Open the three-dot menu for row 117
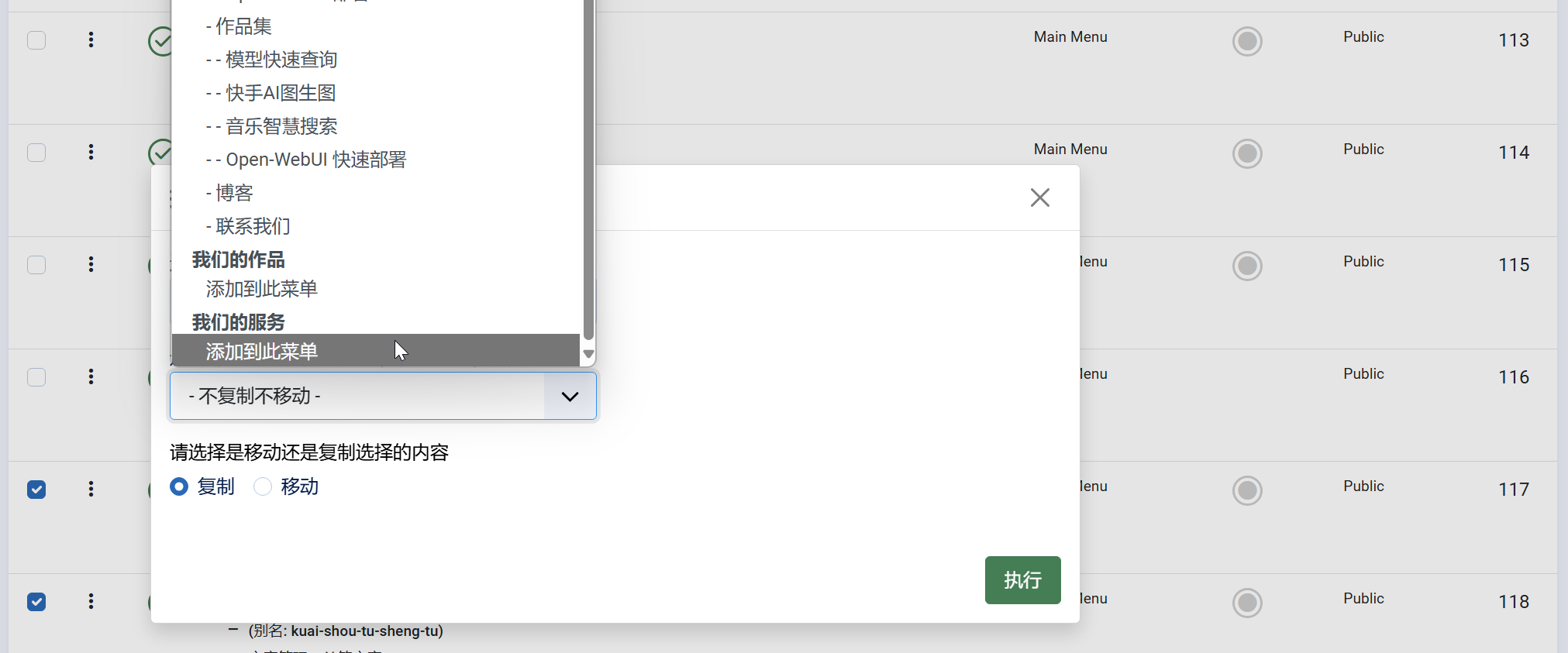The height and width of the screenshot is (653, 1568). click(x=91, y=489)
